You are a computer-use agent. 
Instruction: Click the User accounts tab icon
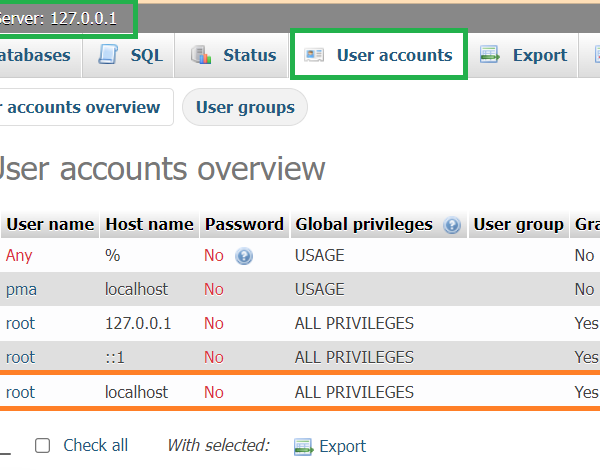(x=314, y=56)
